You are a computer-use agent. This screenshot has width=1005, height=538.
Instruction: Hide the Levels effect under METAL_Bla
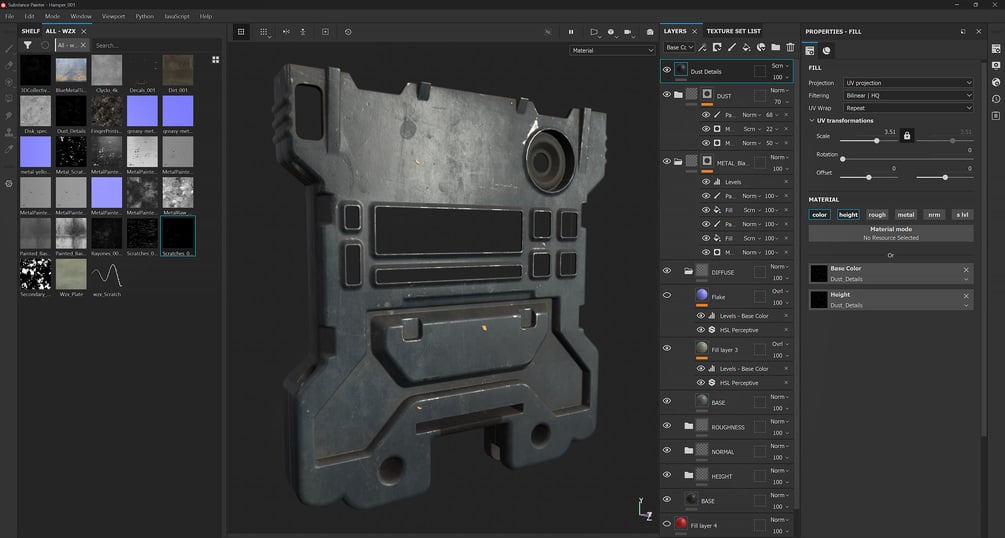(706, 182)
